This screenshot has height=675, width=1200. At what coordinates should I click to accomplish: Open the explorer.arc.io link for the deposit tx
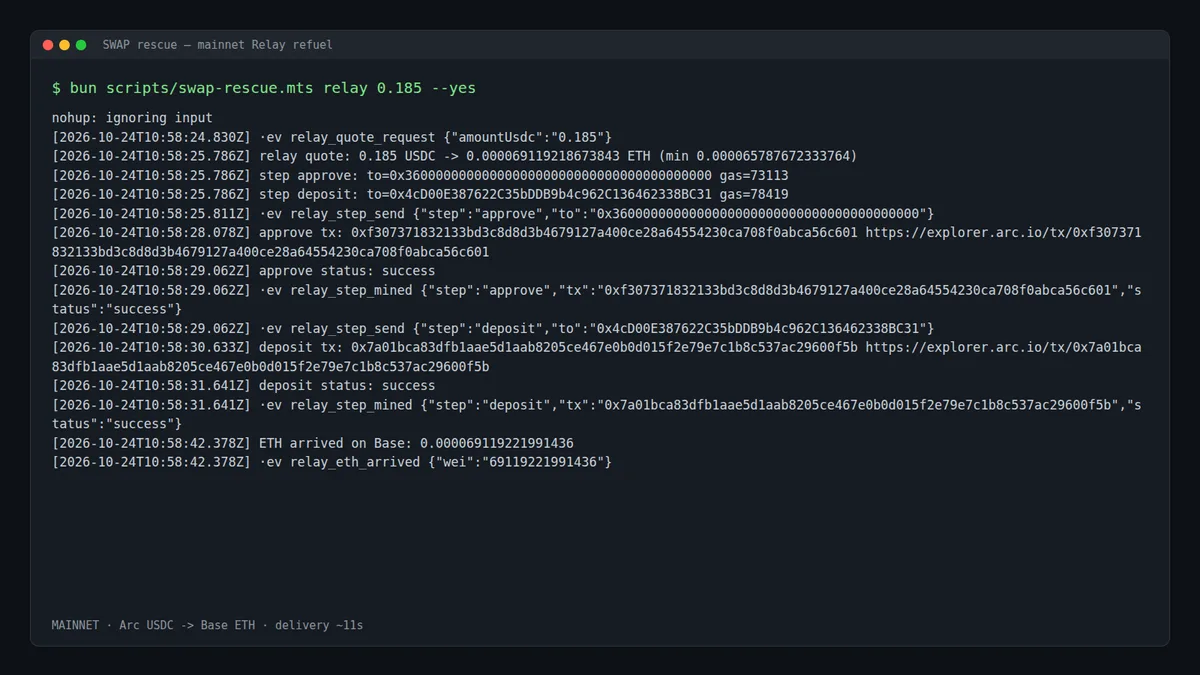coord(1004,347)
